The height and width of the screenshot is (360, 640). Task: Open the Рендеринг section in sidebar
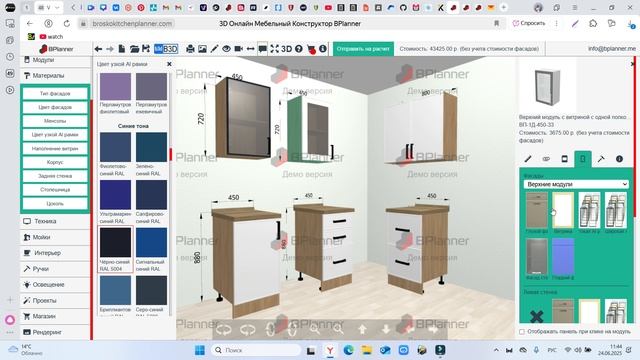click(55, 332)
